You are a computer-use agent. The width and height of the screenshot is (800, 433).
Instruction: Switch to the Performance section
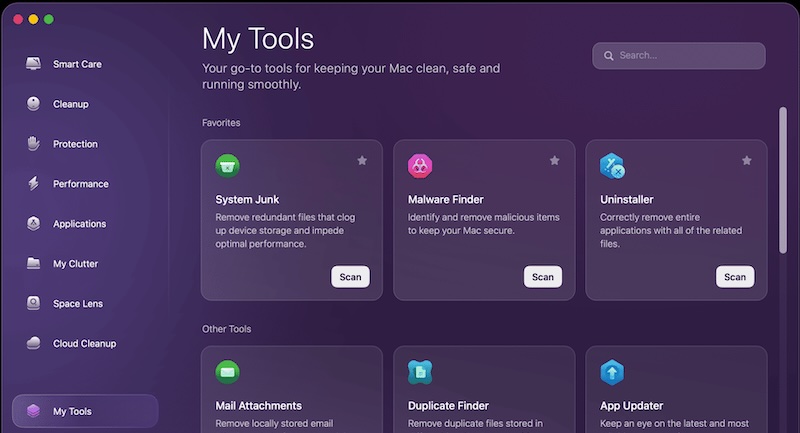click(81, 184)
